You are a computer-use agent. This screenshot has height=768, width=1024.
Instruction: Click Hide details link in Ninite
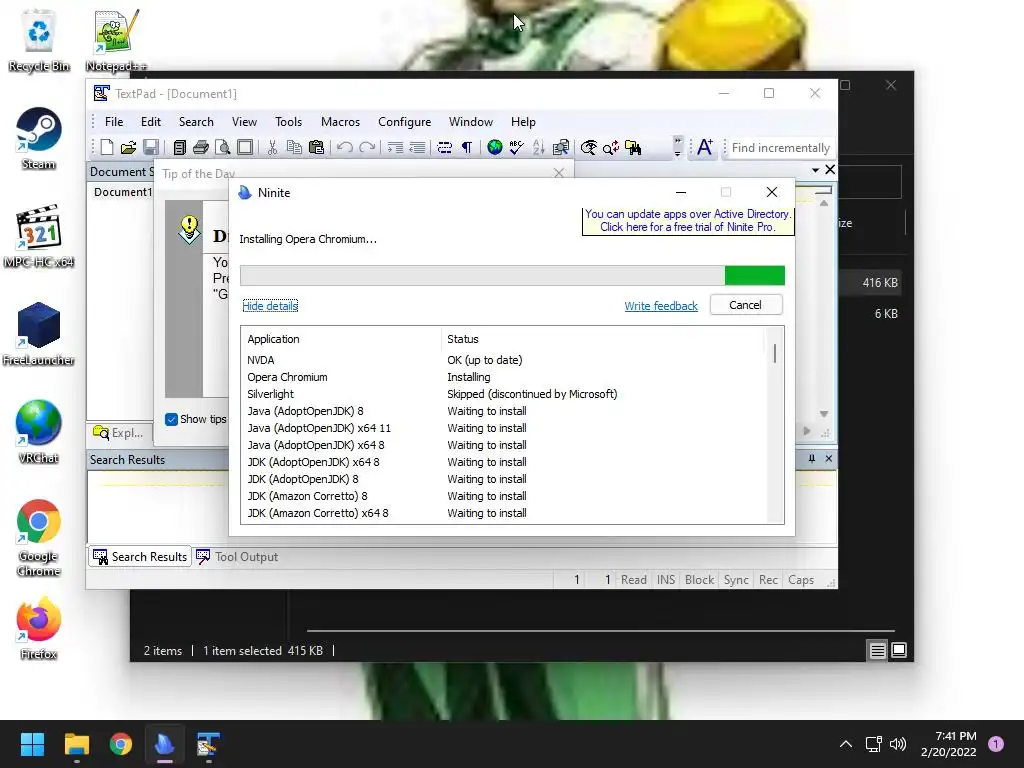point(270,306)
